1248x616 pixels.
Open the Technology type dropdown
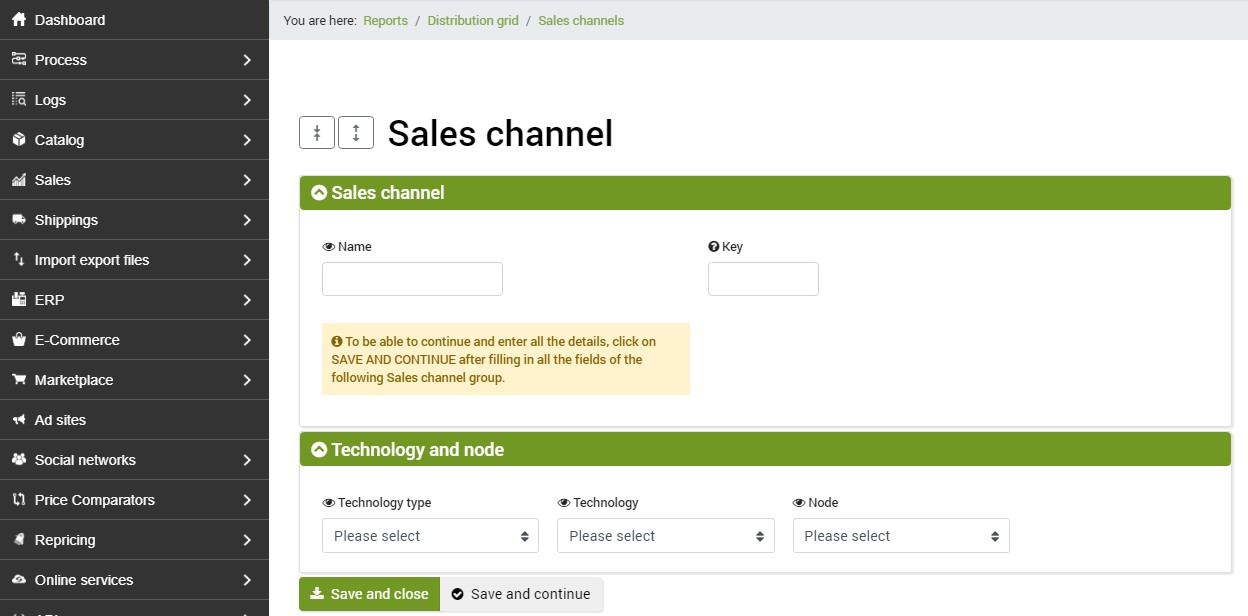[x=430, y=536]
